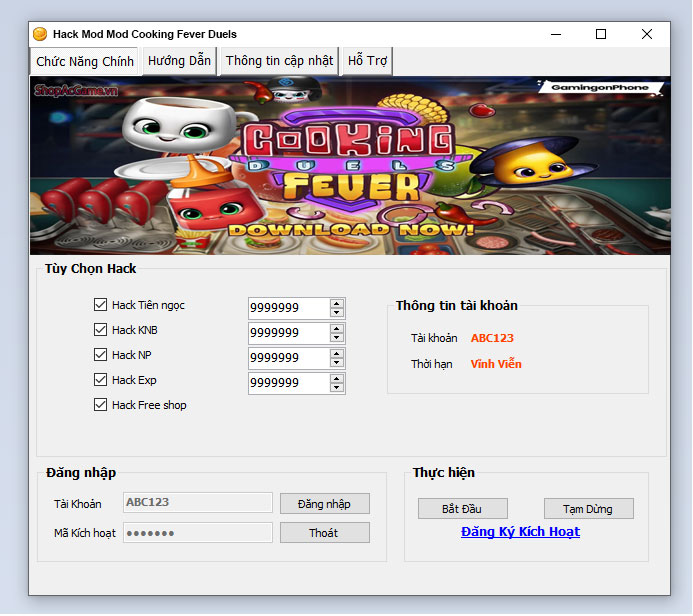The width and height of the screenshot is (693, 616).
Task: Uncheck the Hack Tiên ngọc checkbox
Action: click(100, 305)
